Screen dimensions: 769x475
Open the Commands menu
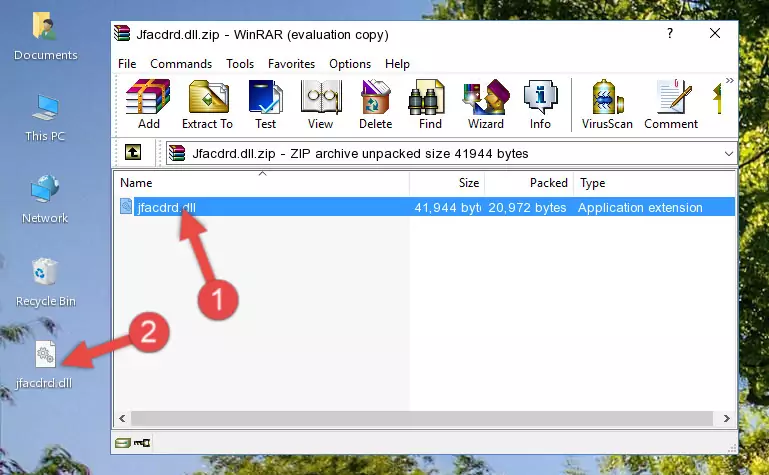click(x=181, y=64)
